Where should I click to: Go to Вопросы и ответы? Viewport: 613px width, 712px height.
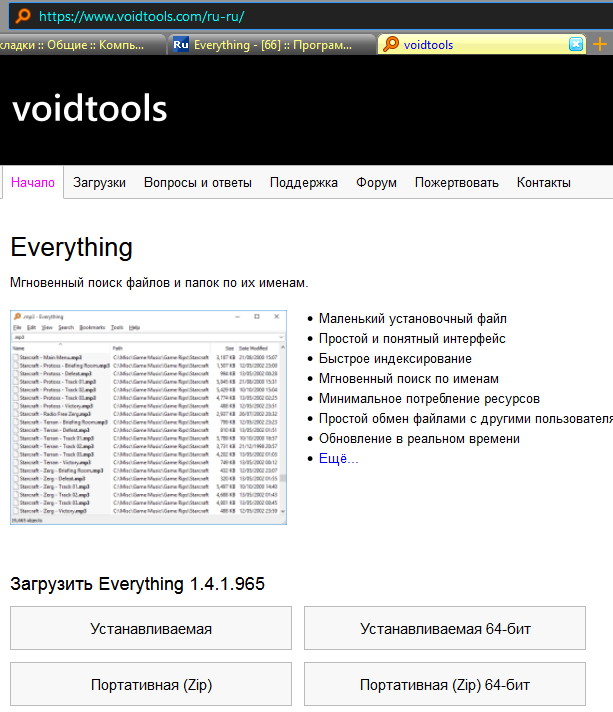[198, 183]
